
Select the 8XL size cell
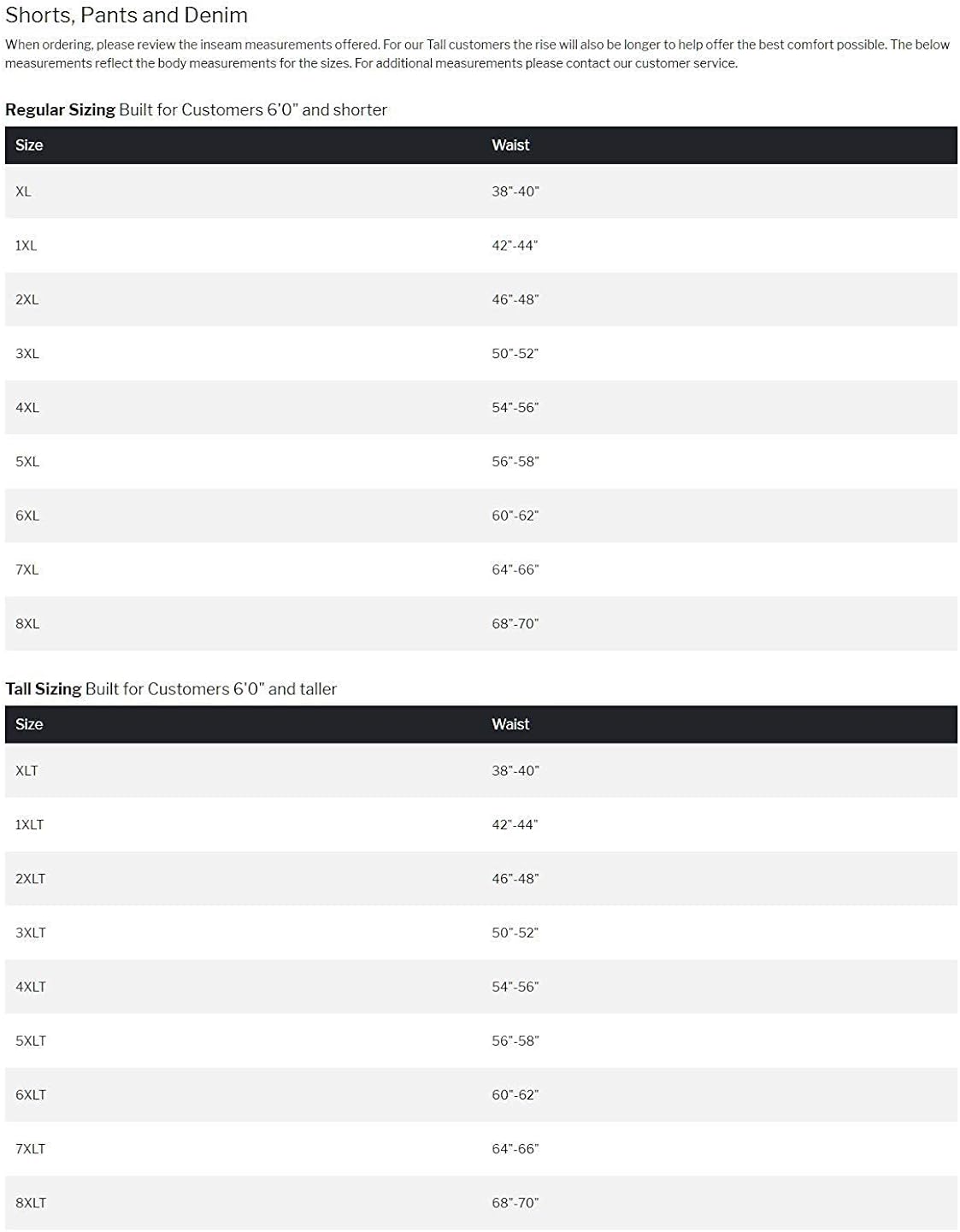pyautogui.click(x=27, y=624)
